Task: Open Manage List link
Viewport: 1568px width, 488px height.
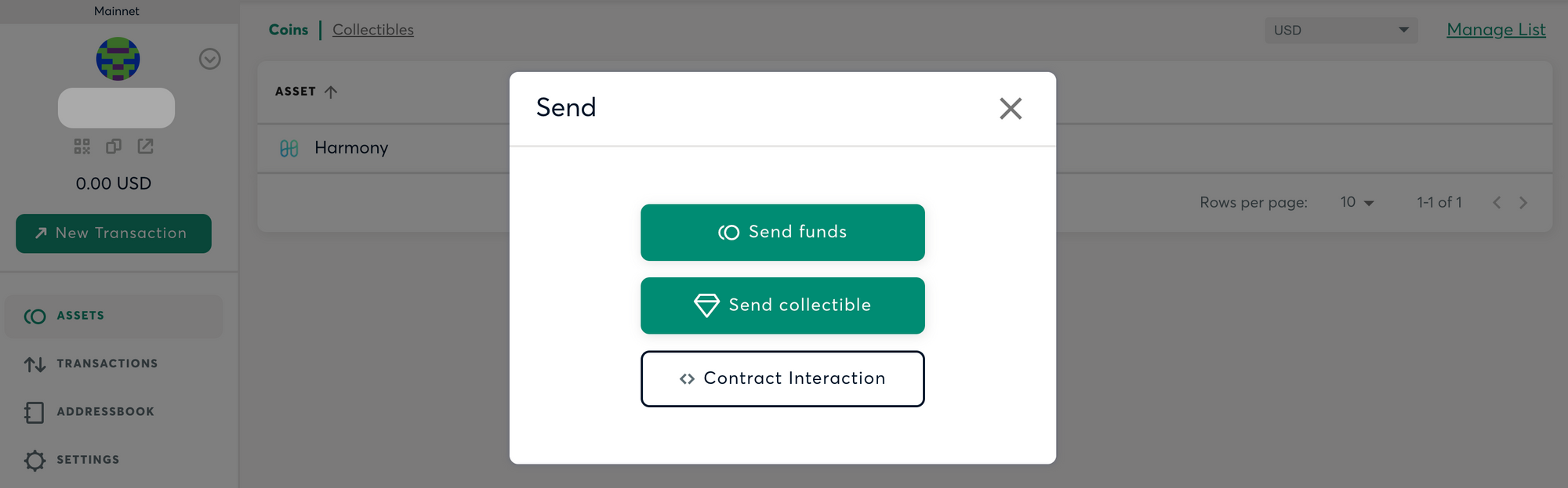Action: pyautogui.click(x=1495, y=29)
